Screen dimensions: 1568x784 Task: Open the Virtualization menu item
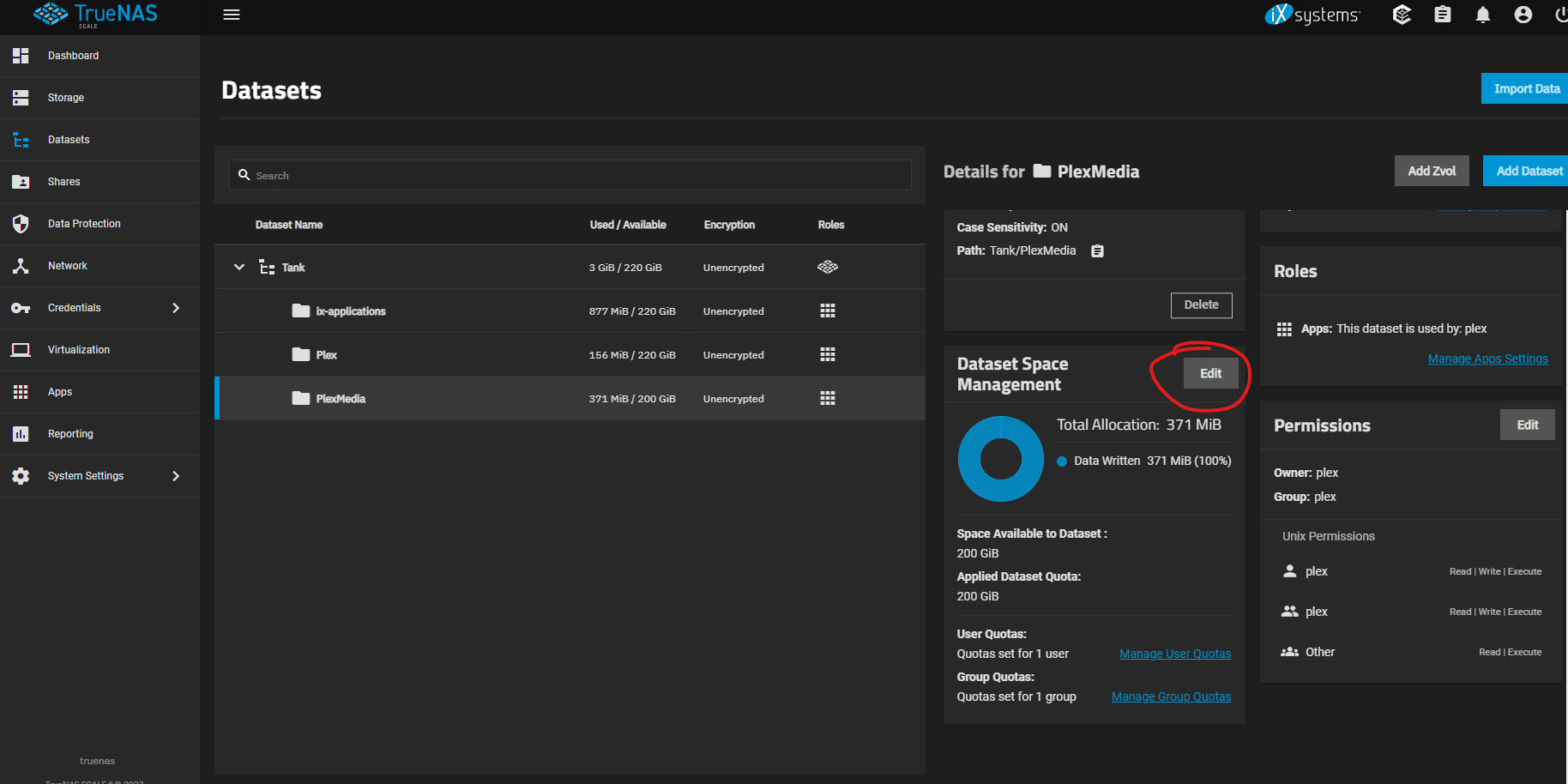point(100,350)
